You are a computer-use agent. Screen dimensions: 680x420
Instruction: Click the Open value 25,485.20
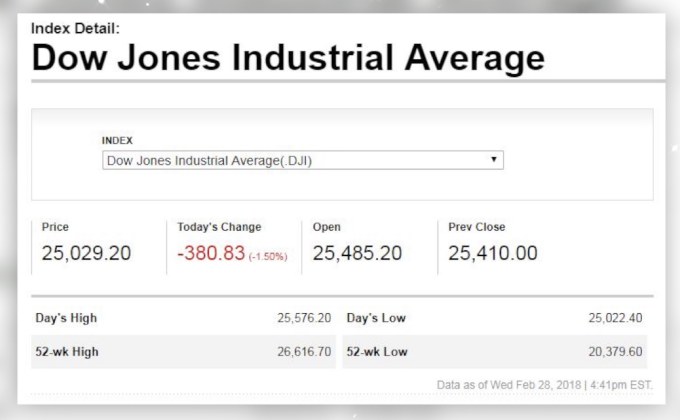tap(357, 254)
